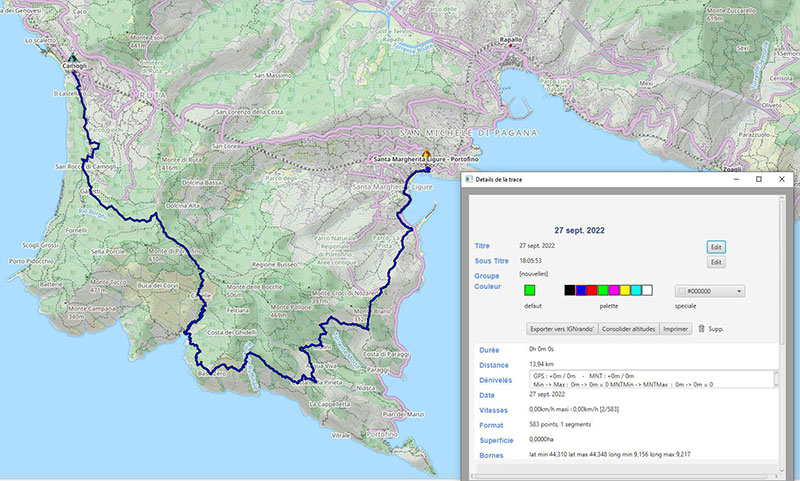This screenshot has width=800, height=481.
Task: Click the 'San Rocco di Camogli' map label
Action: point(86,167)
